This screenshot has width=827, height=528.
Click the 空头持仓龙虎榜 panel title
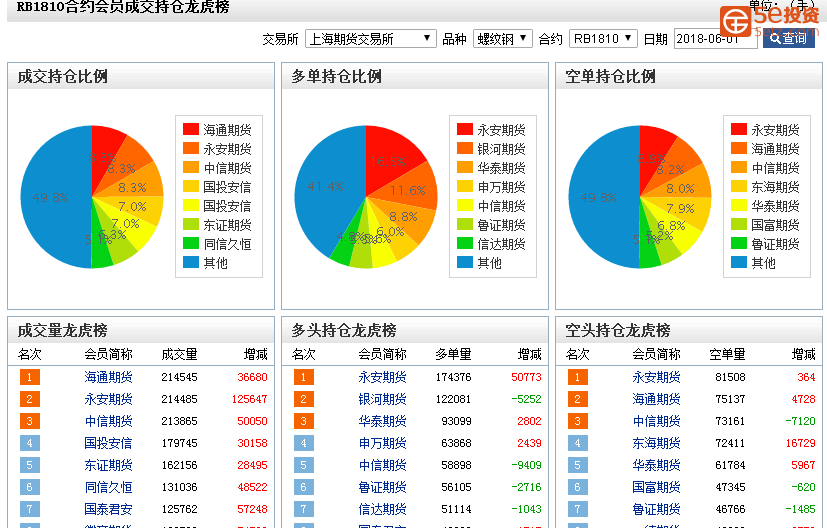618,330
